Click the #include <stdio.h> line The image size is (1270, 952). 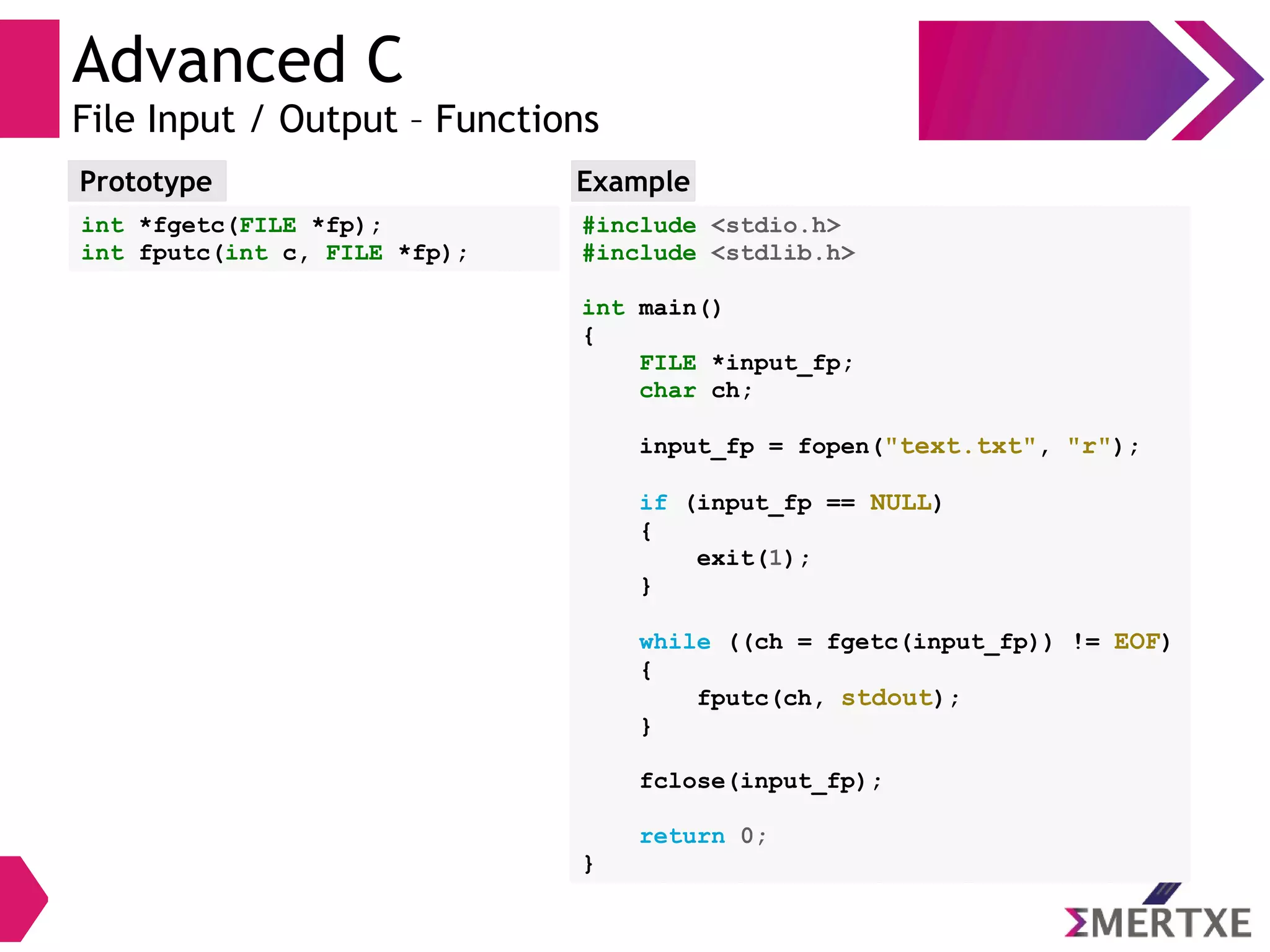(711, 225)
